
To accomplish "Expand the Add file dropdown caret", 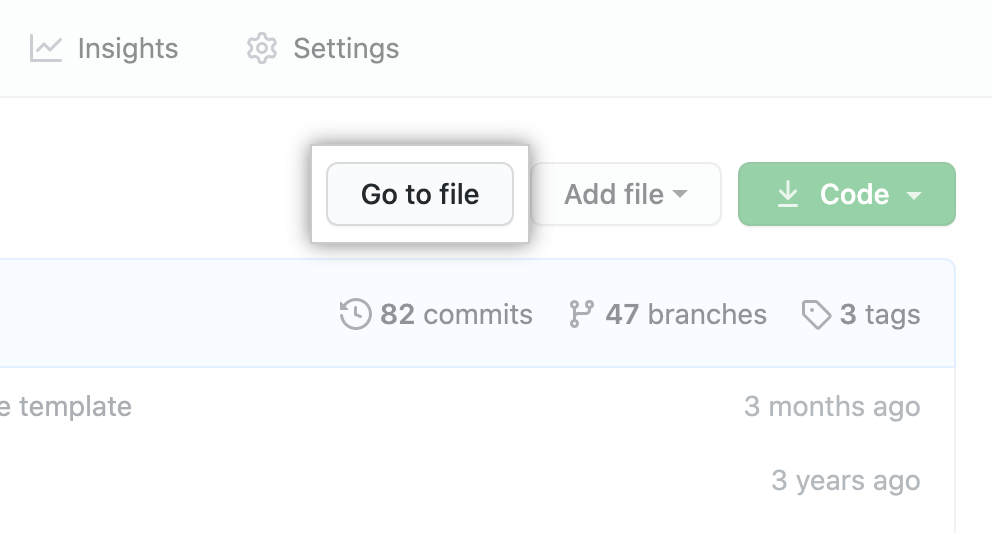I will tap(681, 194).
